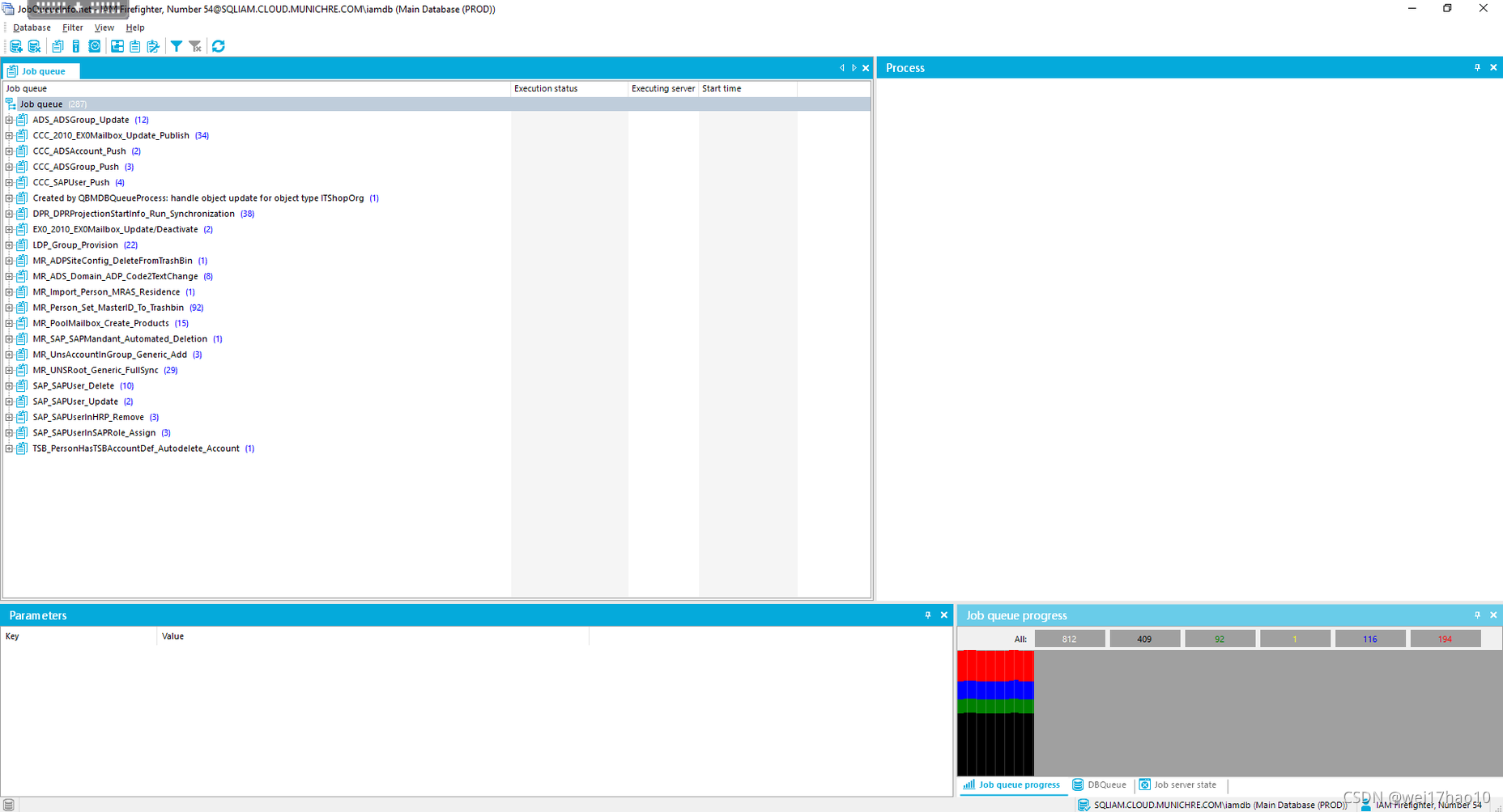Click the job queue clipboard toolbar icon
1503x812 pixels.
coord(57,46)
